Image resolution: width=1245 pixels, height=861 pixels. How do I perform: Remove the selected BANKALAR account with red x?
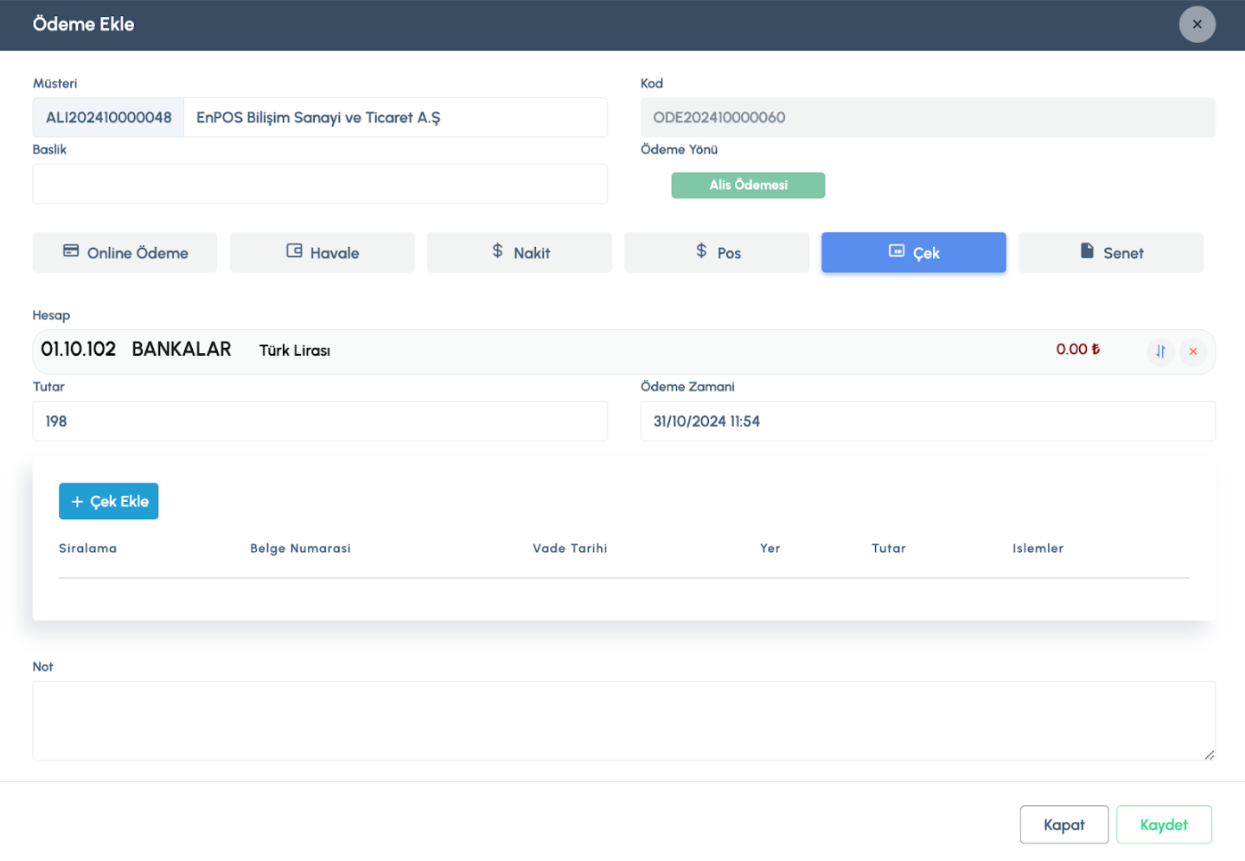click(1192, 351)
